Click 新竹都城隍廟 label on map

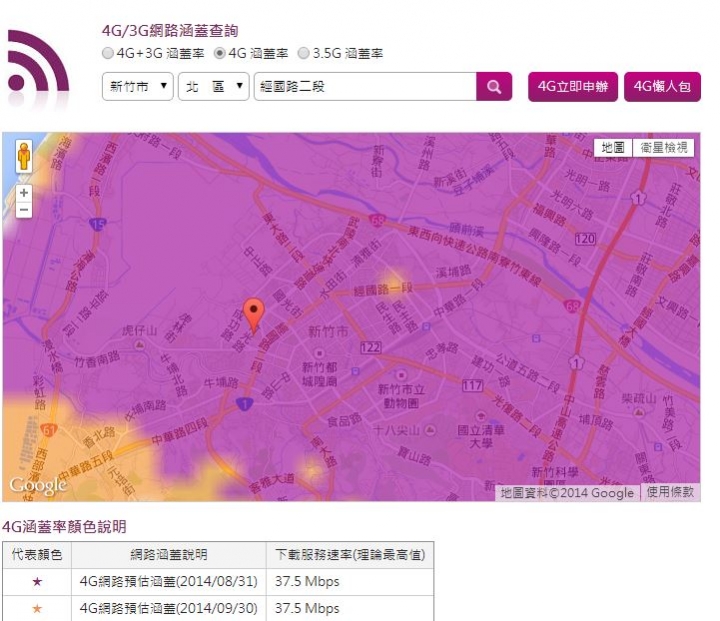click(320, 373)
